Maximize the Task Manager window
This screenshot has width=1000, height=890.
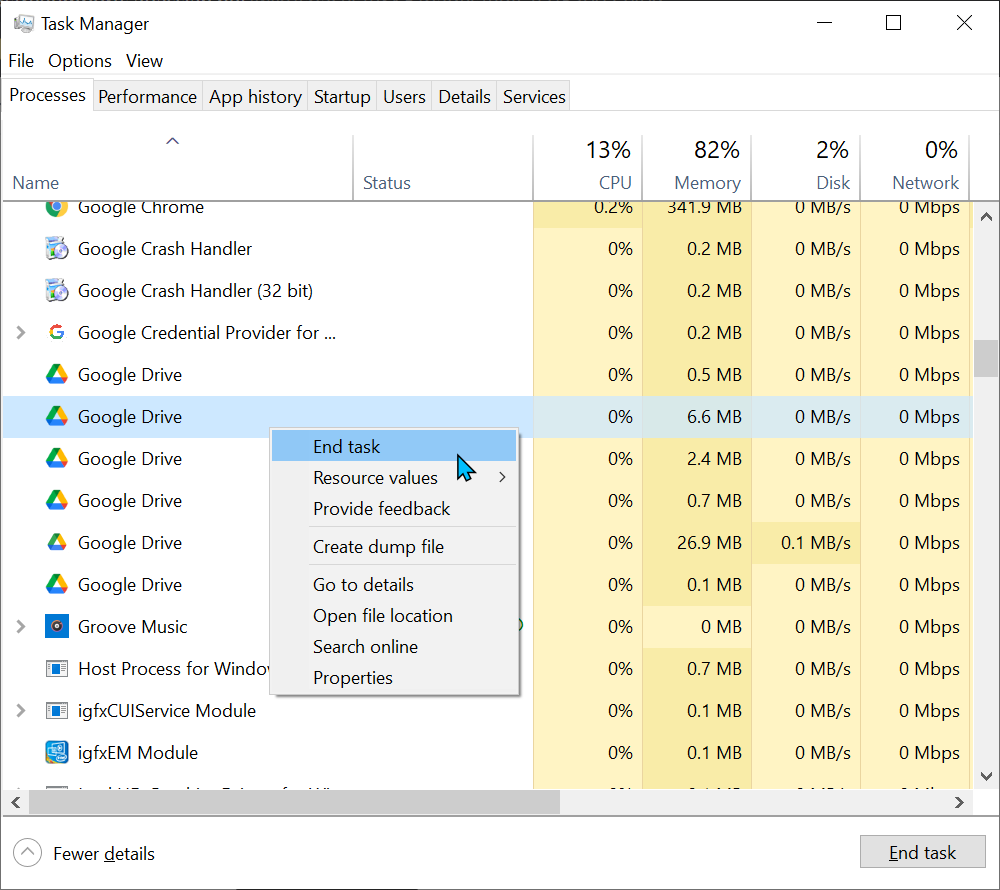click(x=893, y=23)
